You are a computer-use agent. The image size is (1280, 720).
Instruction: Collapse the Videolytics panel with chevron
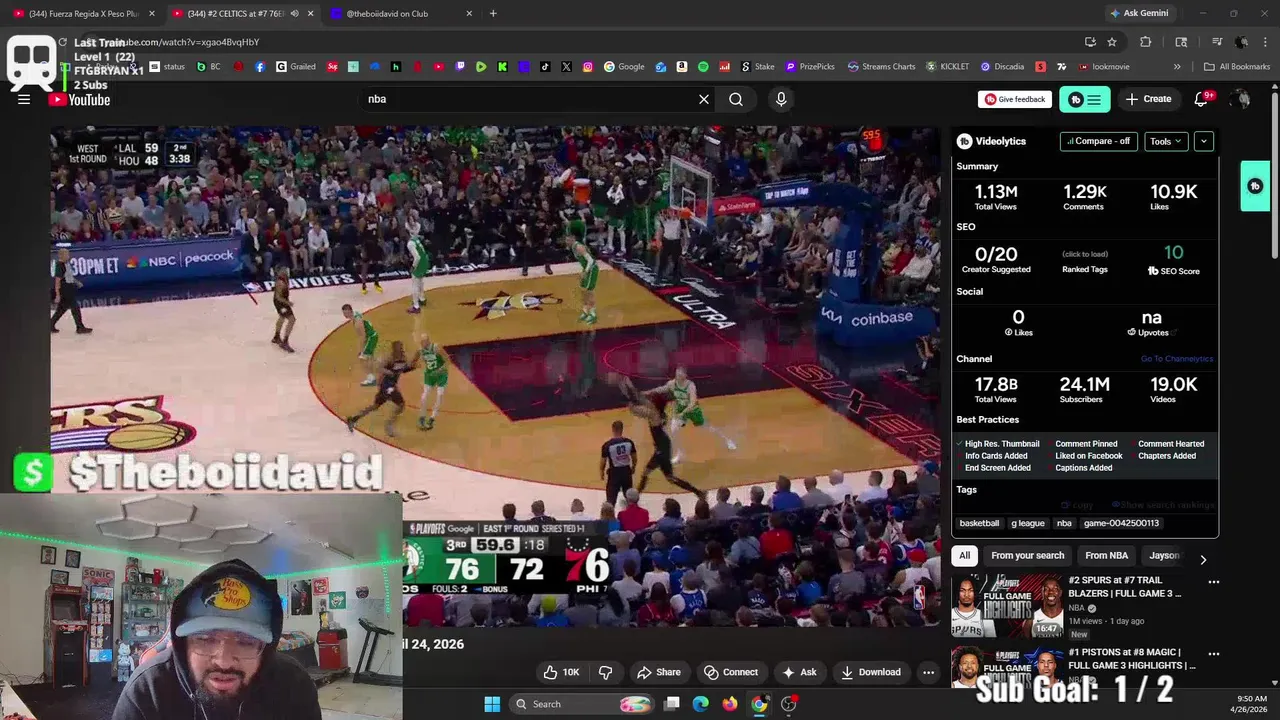click(x=1204, y=141)
